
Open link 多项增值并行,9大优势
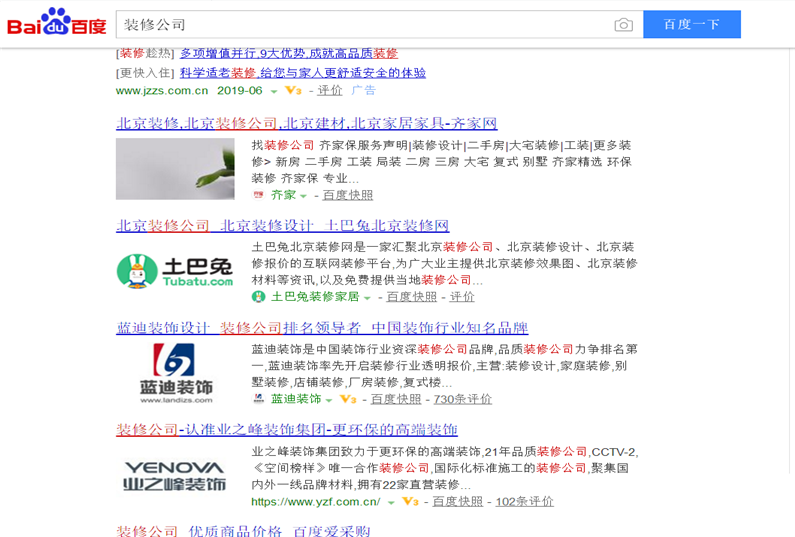click(288, 53)
